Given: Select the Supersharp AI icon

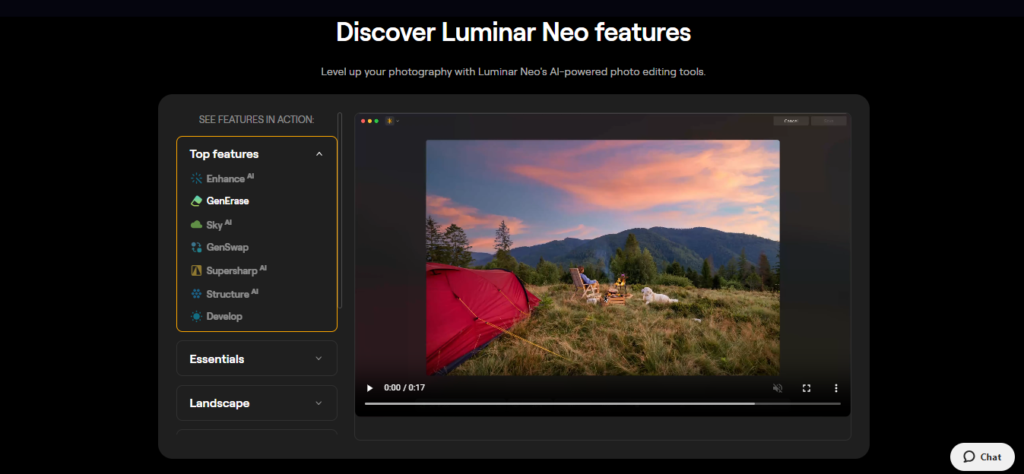Looking at the screenshot, I should click(x=196, y=270).
